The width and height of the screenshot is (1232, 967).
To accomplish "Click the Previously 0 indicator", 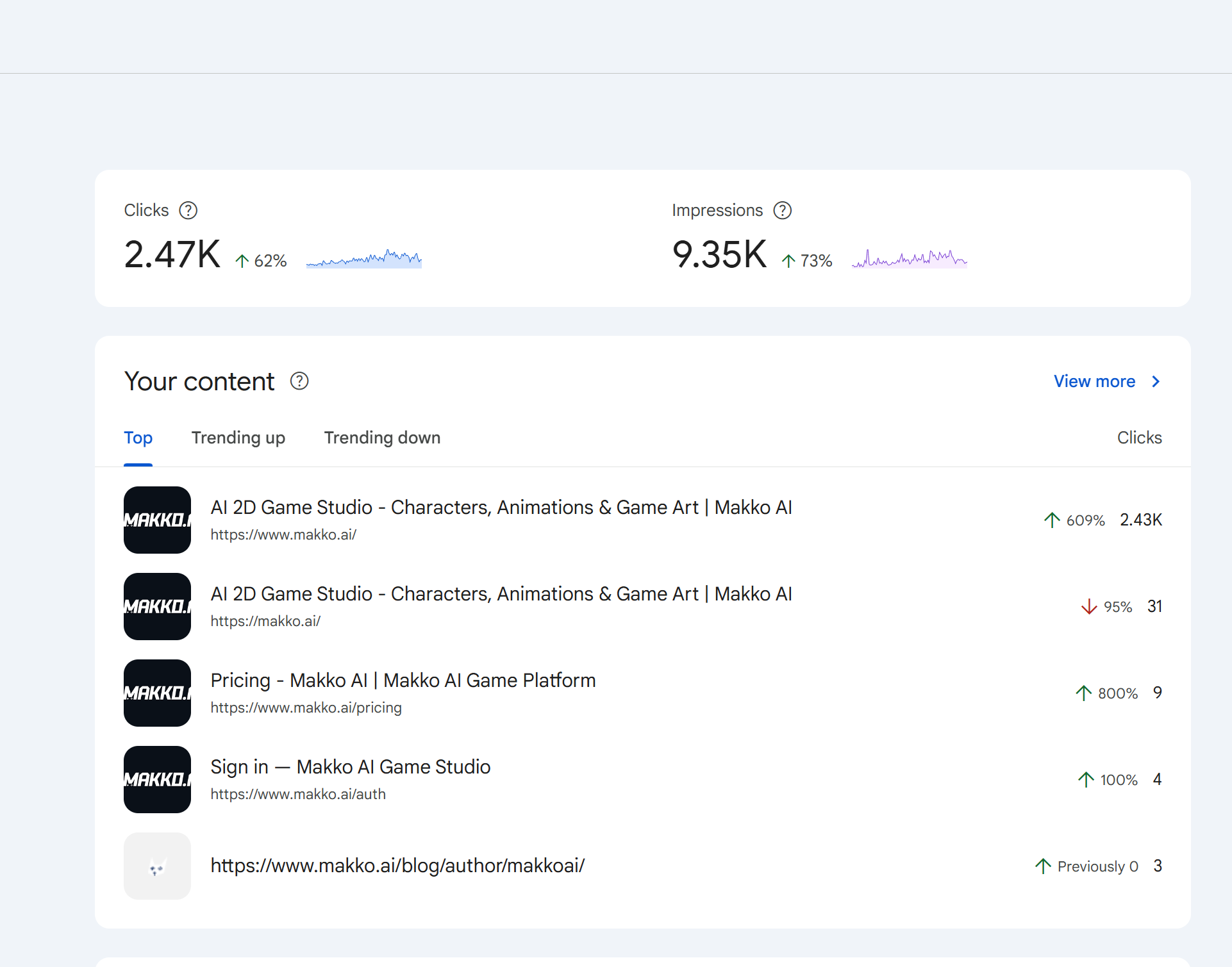I will coord(1087,866).
